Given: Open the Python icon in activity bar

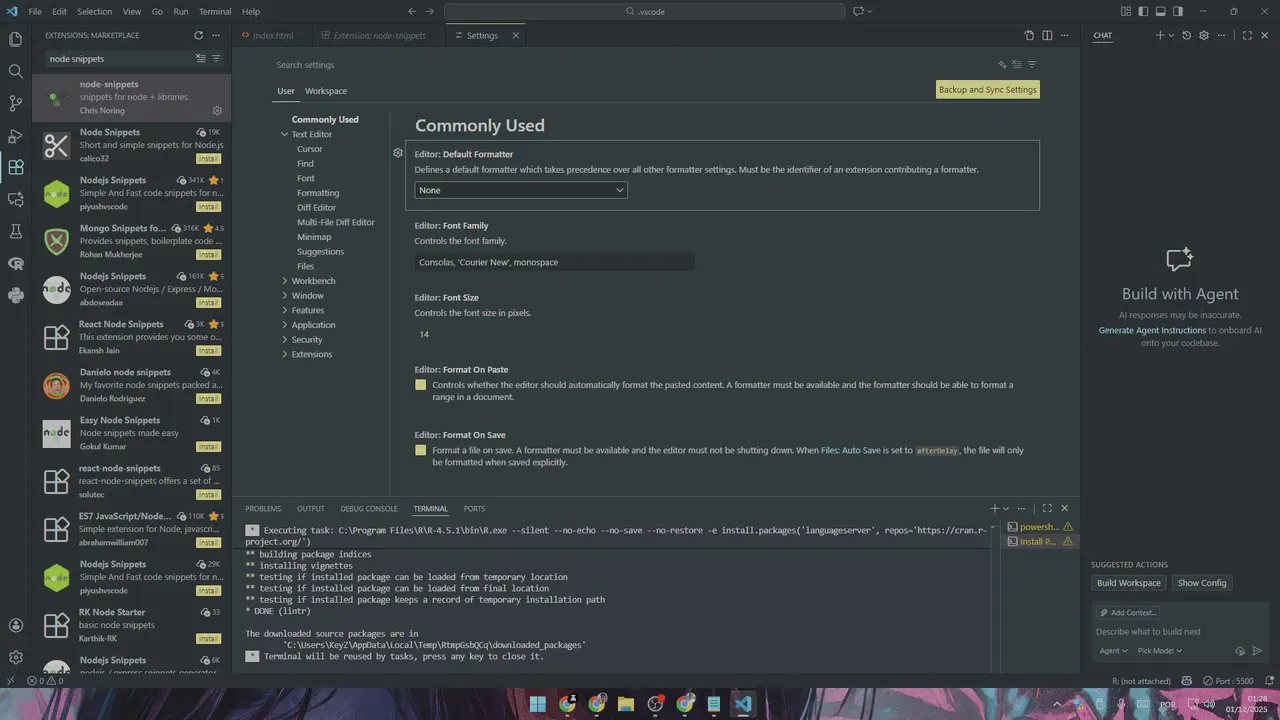Looking at the screenshot, I should [x=15, y=295].
